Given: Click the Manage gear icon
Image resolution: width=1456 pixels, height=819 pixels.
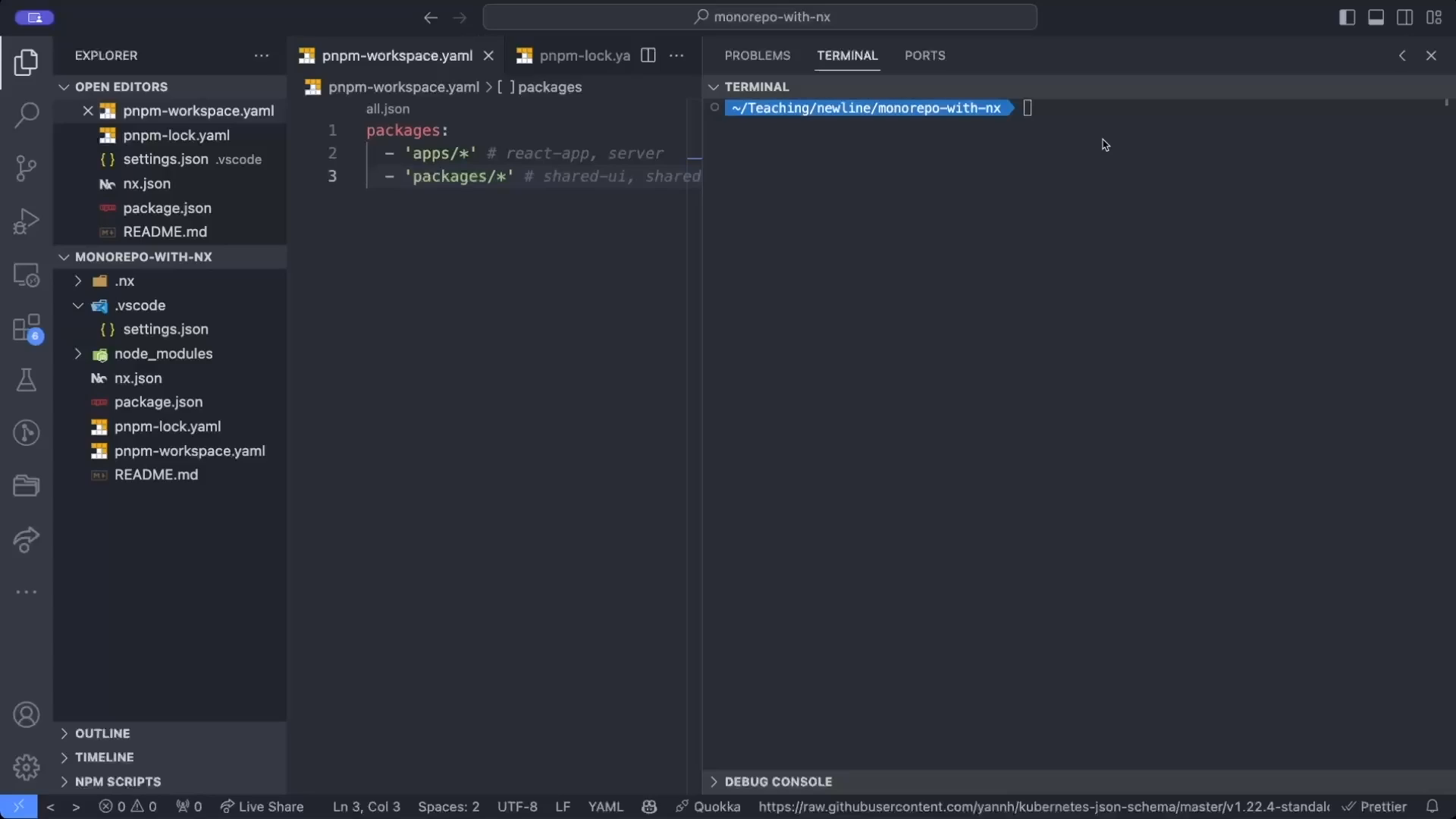Looking at the screenshot, I should pos(27,767).
